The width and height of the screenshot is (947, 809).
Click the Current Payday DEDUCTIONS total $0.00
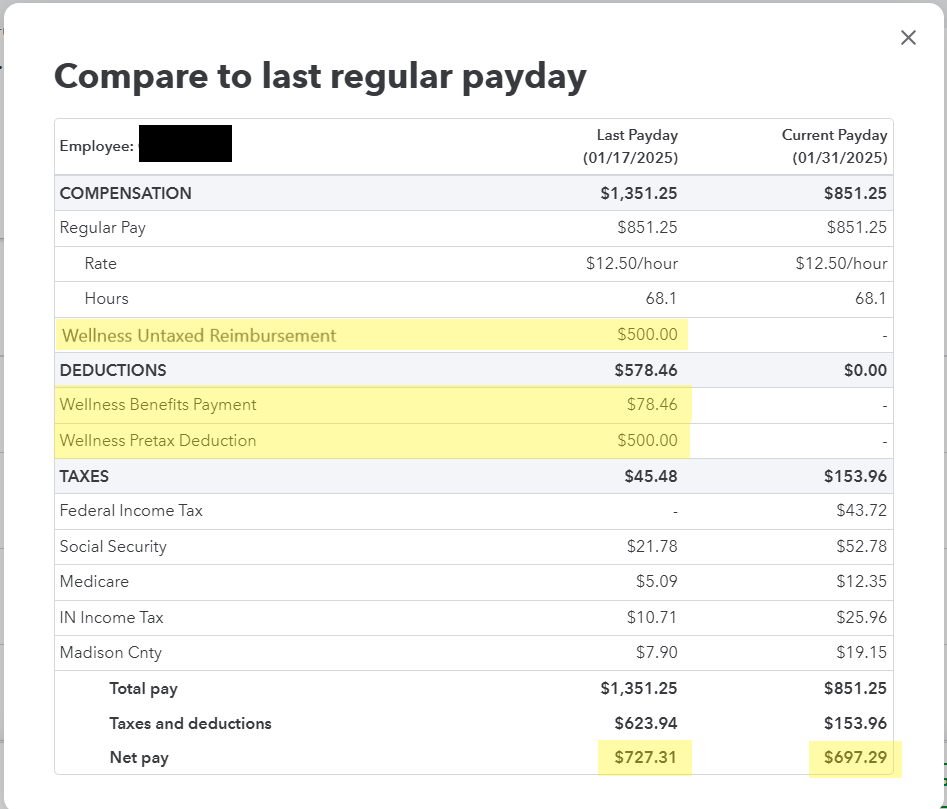coord(865,370)
